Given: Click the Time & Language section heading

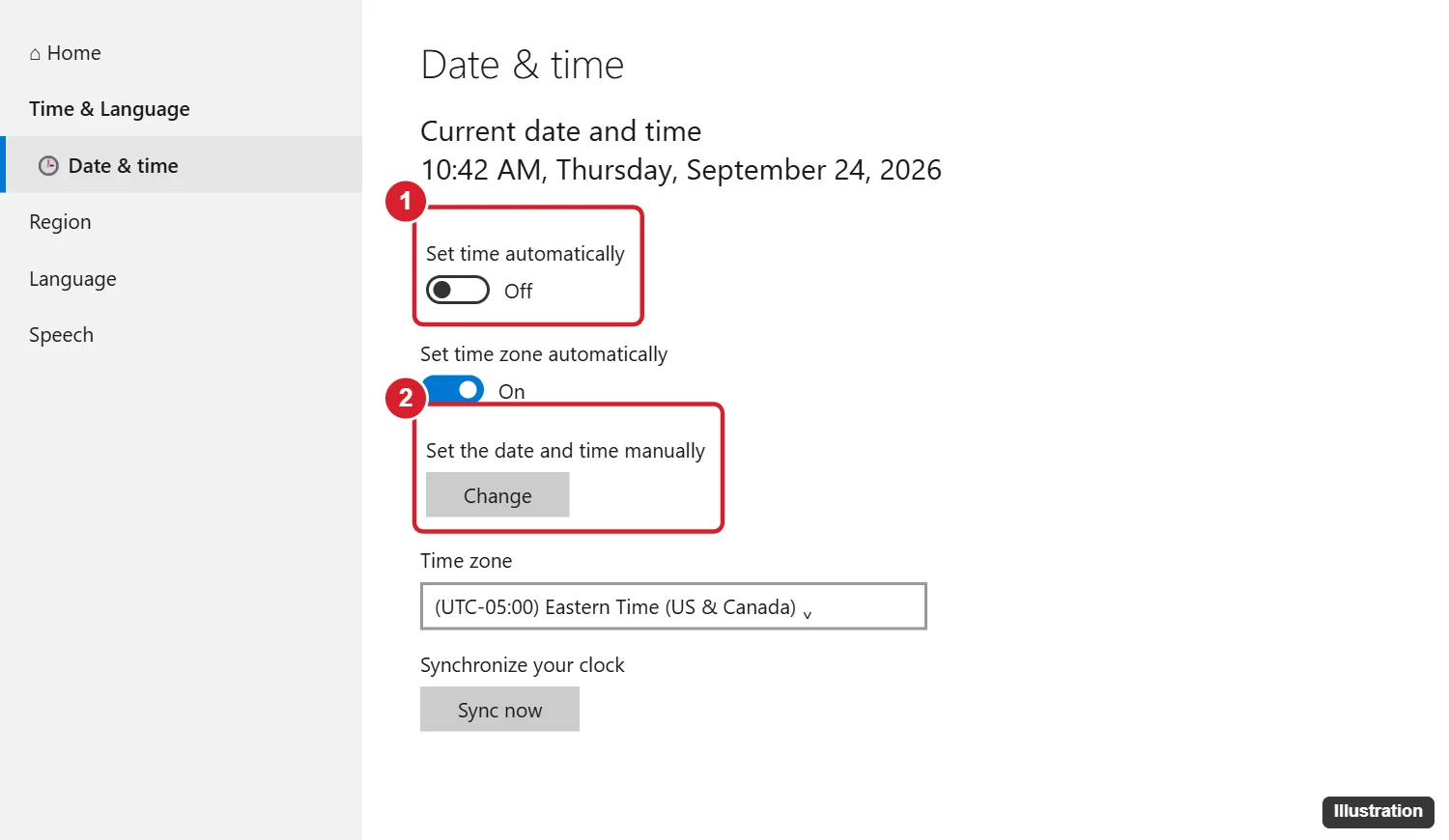Looking at the screenshot, I should point(109,109).
